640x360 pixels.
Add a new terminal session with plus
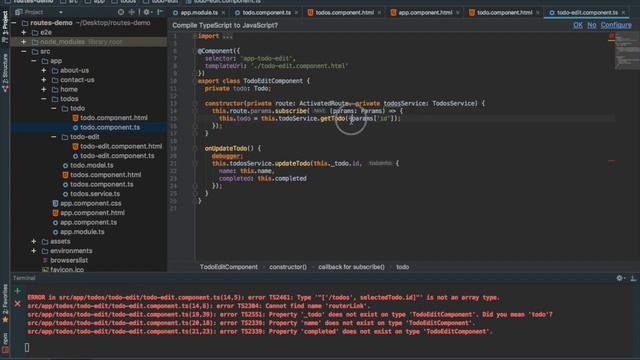[18, 291]
